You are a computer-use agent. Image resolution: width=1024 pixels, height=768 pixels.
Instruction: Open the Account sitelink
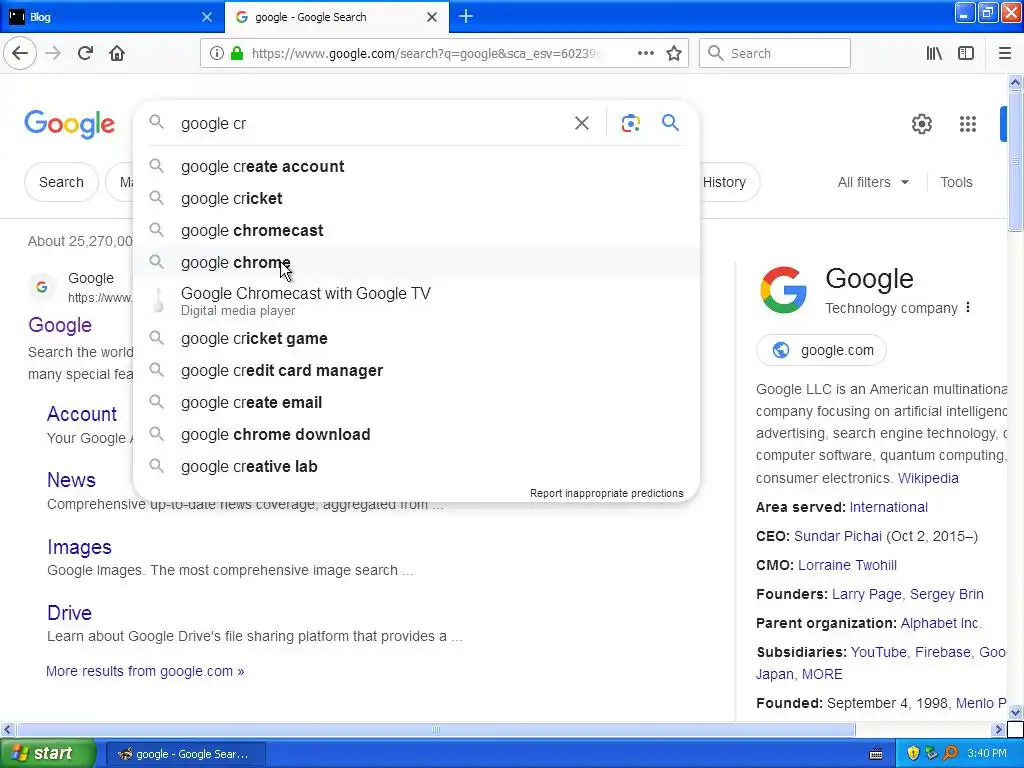click(82, 414)
